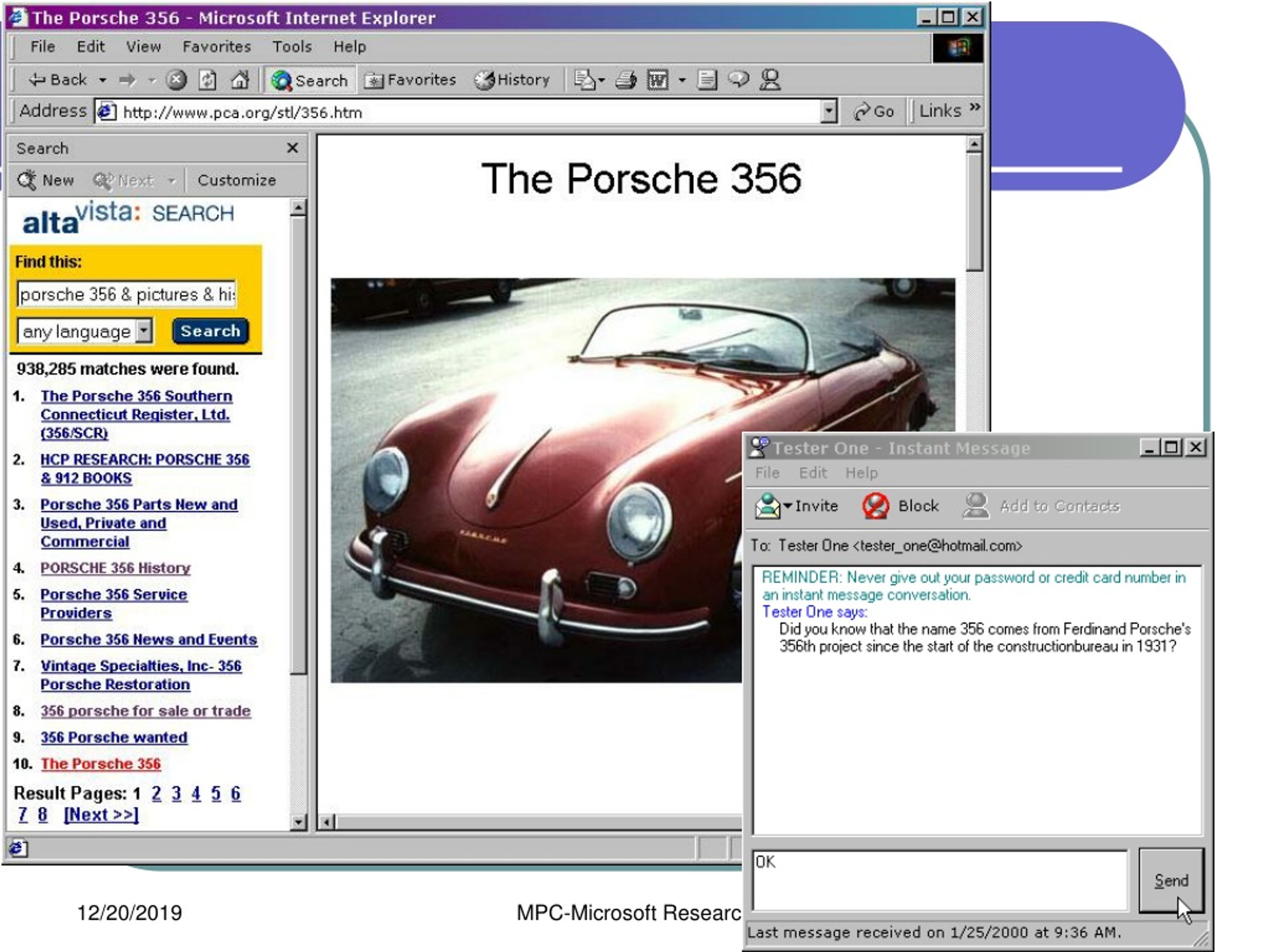1270x952 pixels.
Task: Refresh the page with Refresh icon
Action: tap(208, 80)
